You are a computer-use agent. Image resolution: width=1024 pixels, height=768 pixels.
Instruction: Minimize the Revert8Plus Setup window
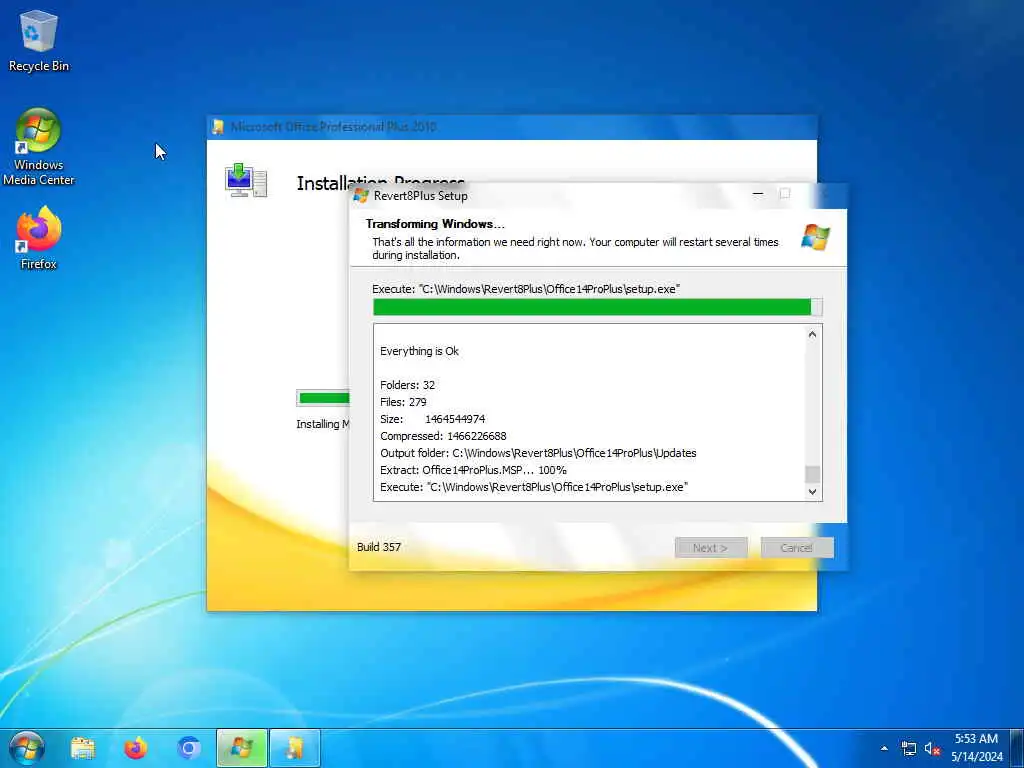758,194
